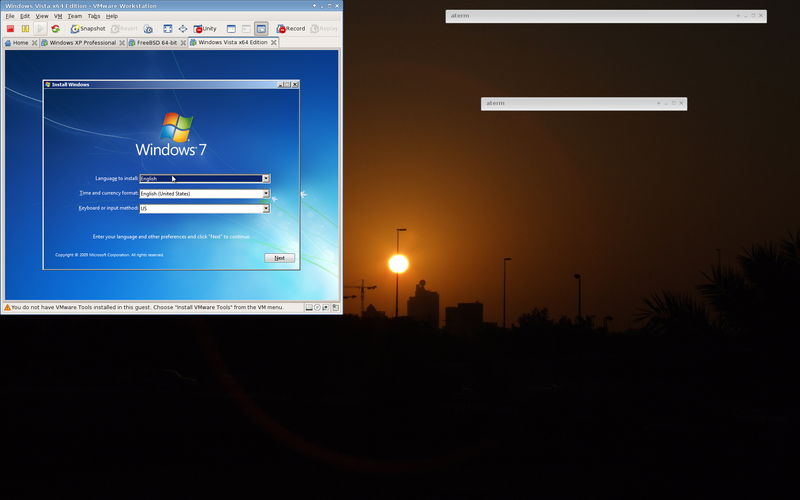
Task: Close the Windows XP Professional tab
Action: pos(122,43)
